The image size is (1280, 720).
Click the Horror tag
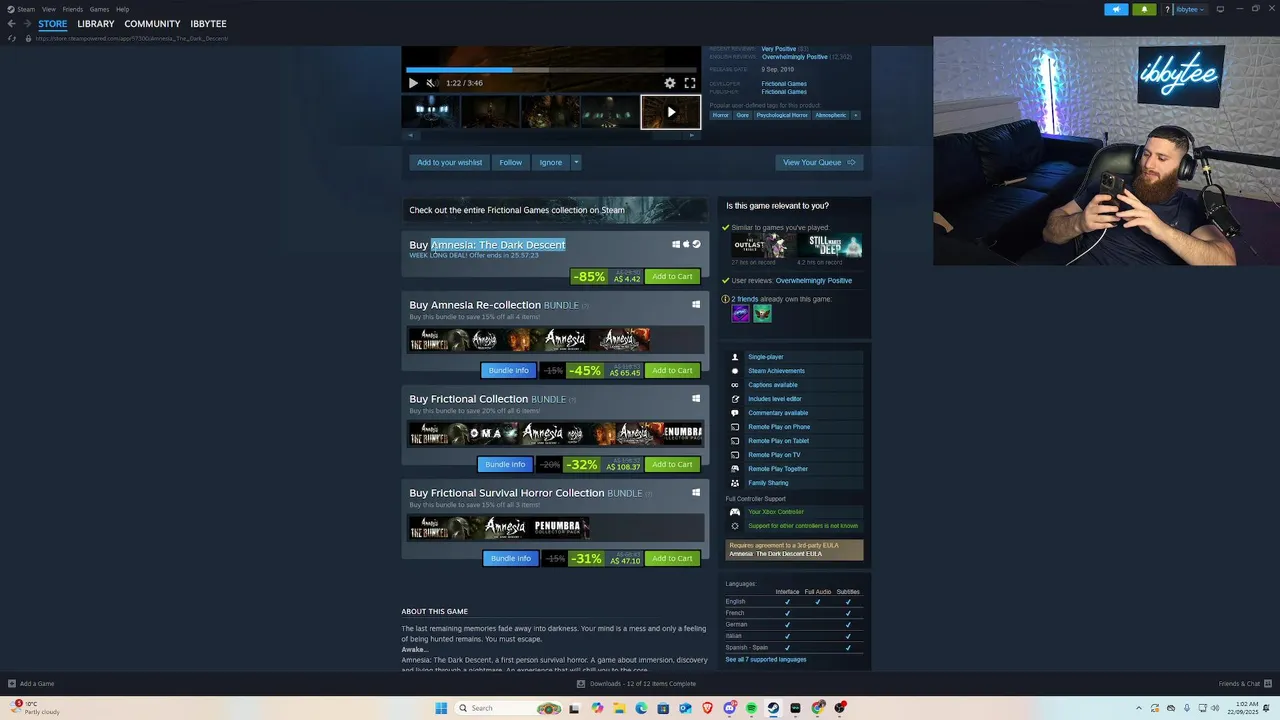pyautogui.click(x=720, y=115)
